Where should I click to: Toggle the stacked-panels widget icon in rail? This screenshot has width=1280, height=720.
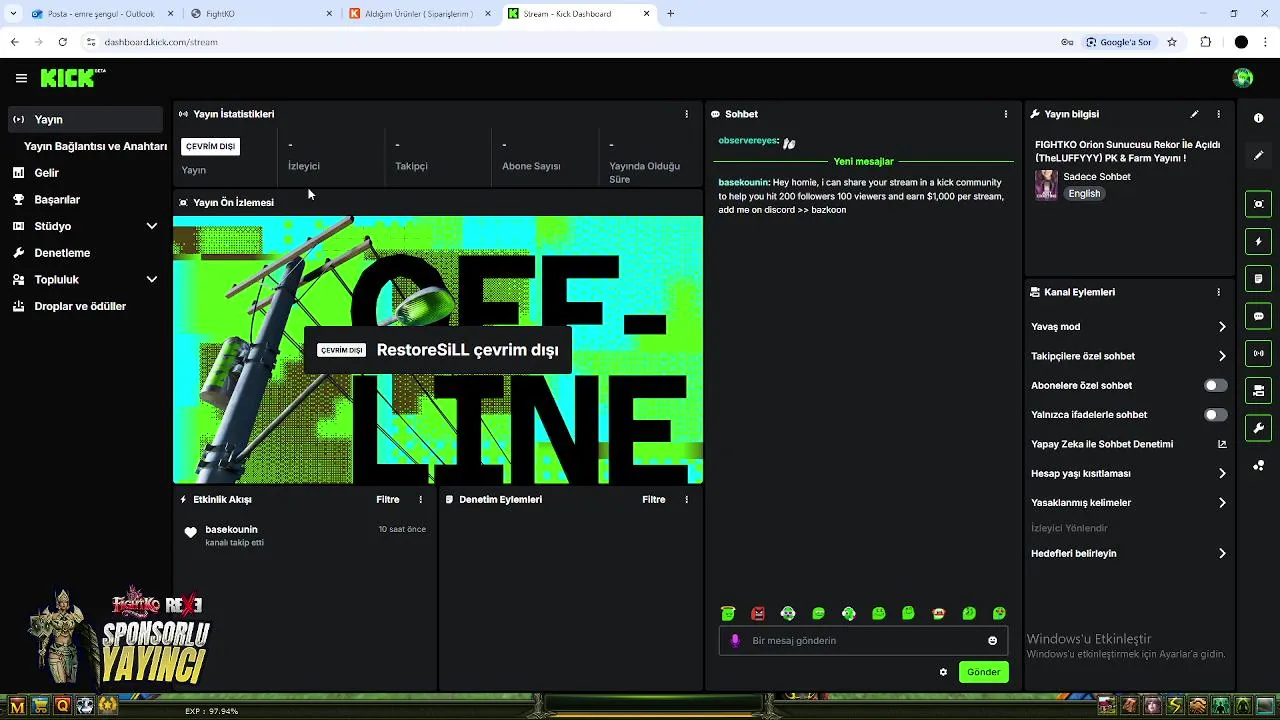click(1259, 390)
